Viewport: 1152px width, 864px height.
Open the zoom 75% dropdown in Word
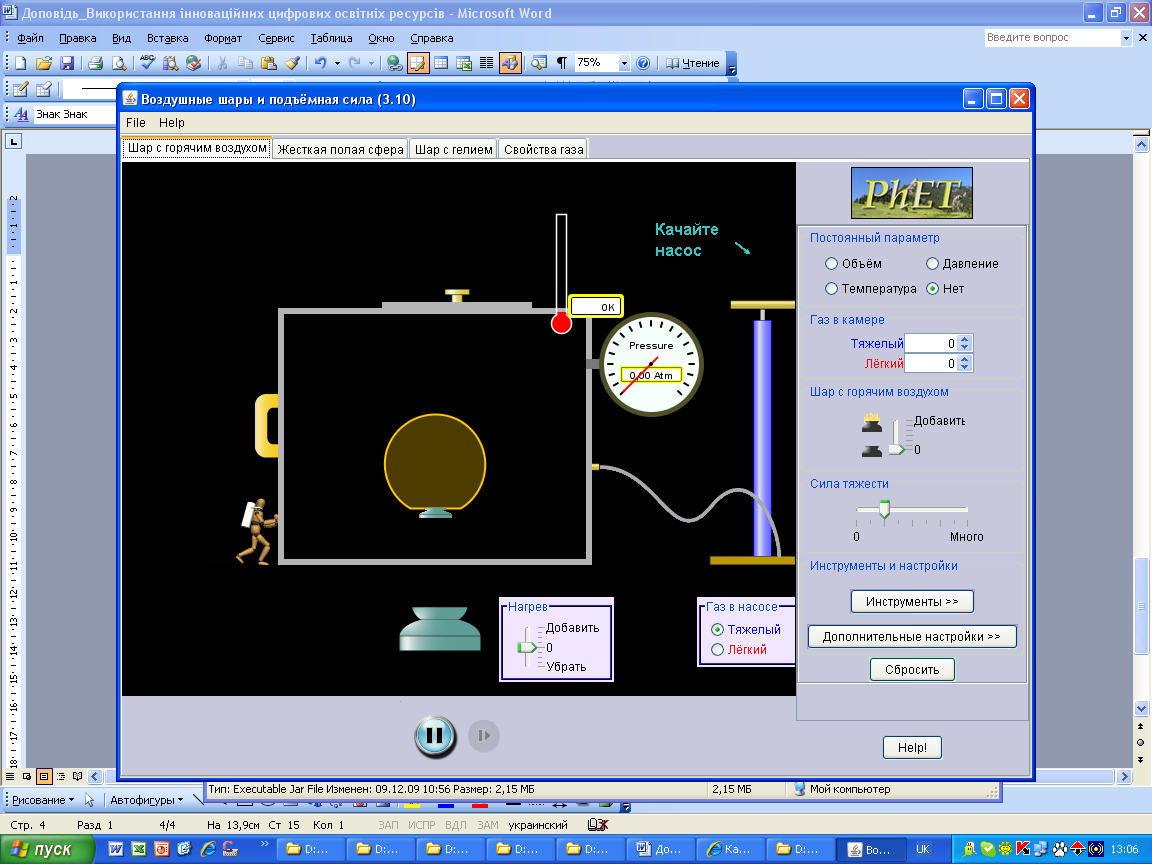click(x=624, y=63)
